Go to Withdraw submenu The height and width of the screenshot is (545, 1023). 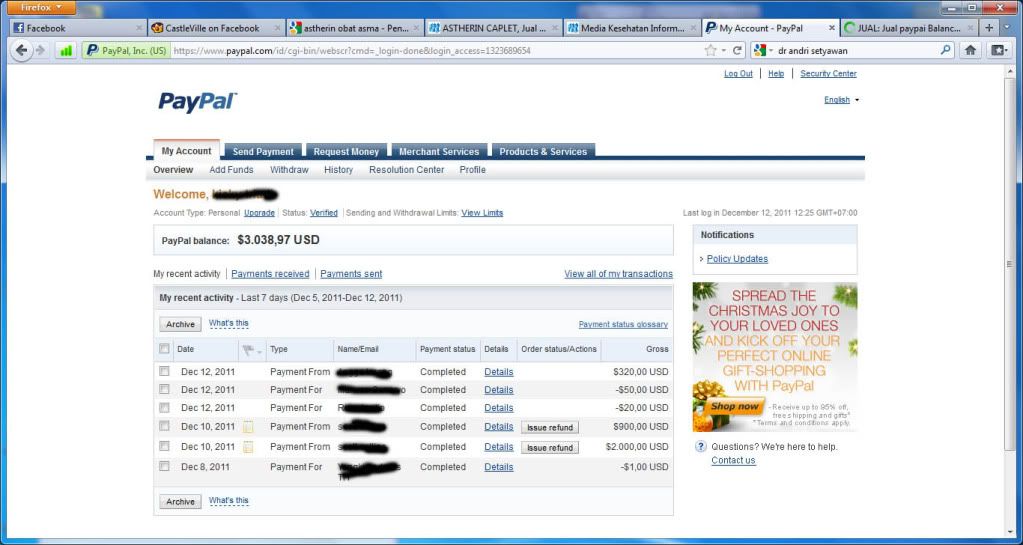289,170
